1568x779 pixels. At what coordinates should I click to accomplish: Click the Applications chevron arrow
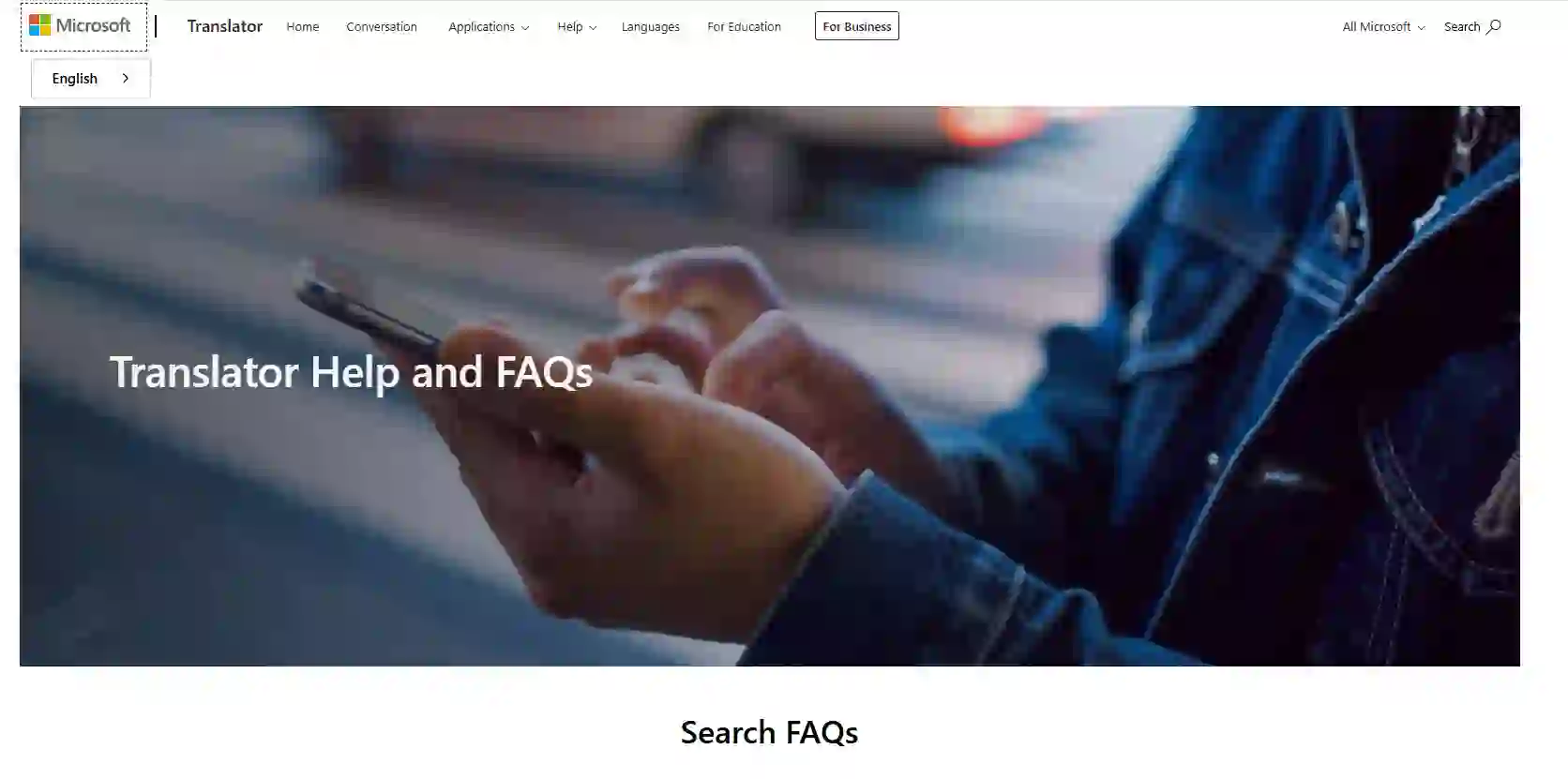tap(525, 28)
